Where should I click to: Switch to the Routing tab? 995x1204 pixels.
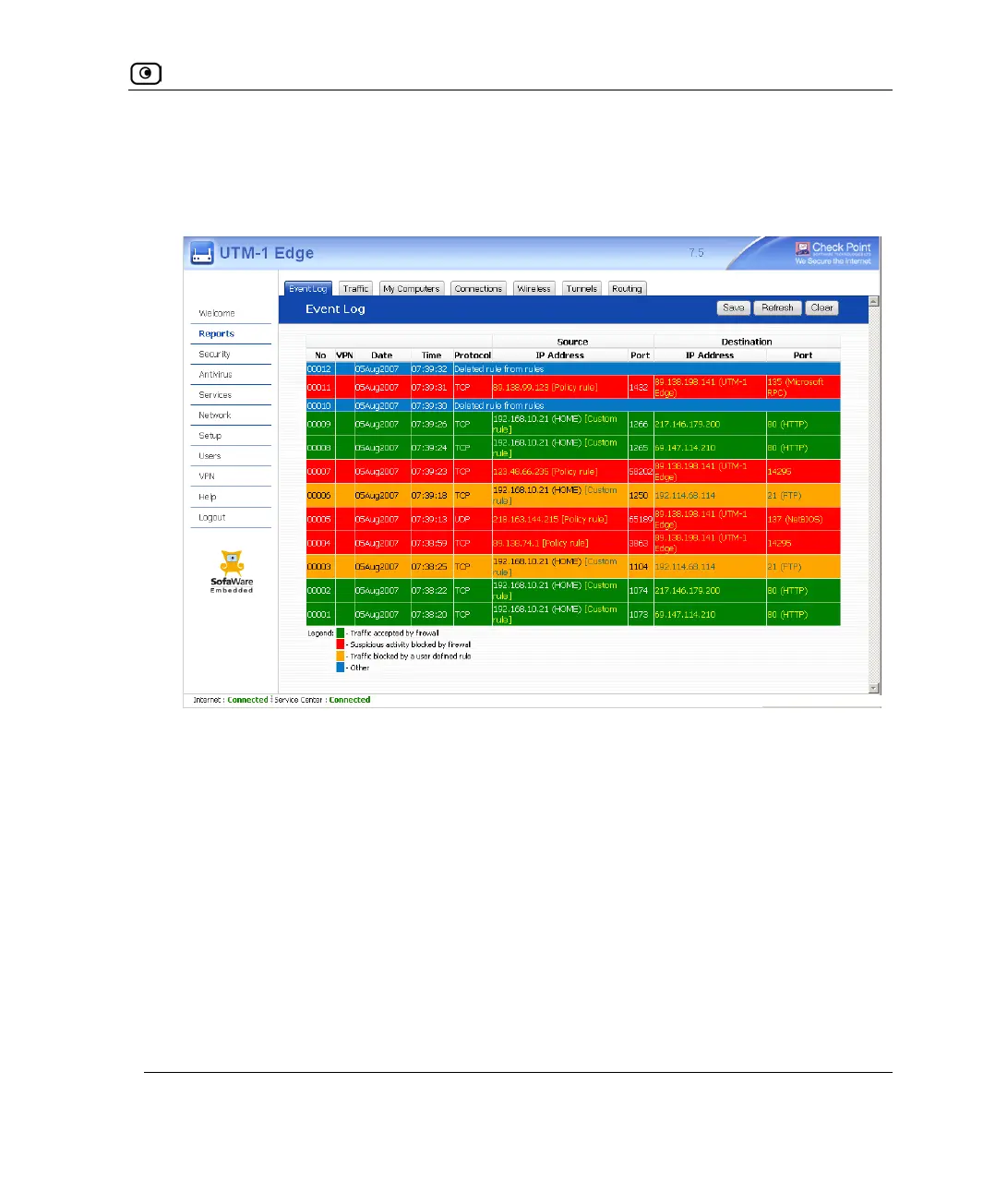click(x=627, y=289)
